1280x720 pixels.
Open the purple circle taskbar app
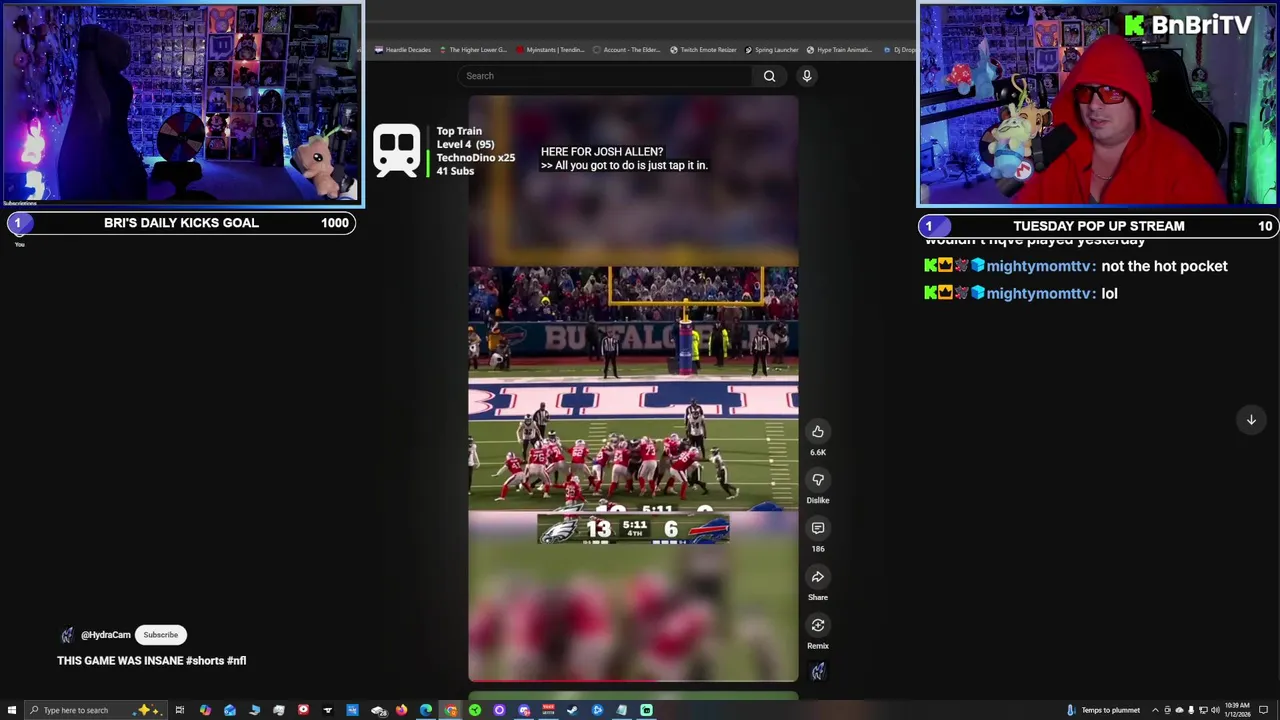[x=499, y=710]
